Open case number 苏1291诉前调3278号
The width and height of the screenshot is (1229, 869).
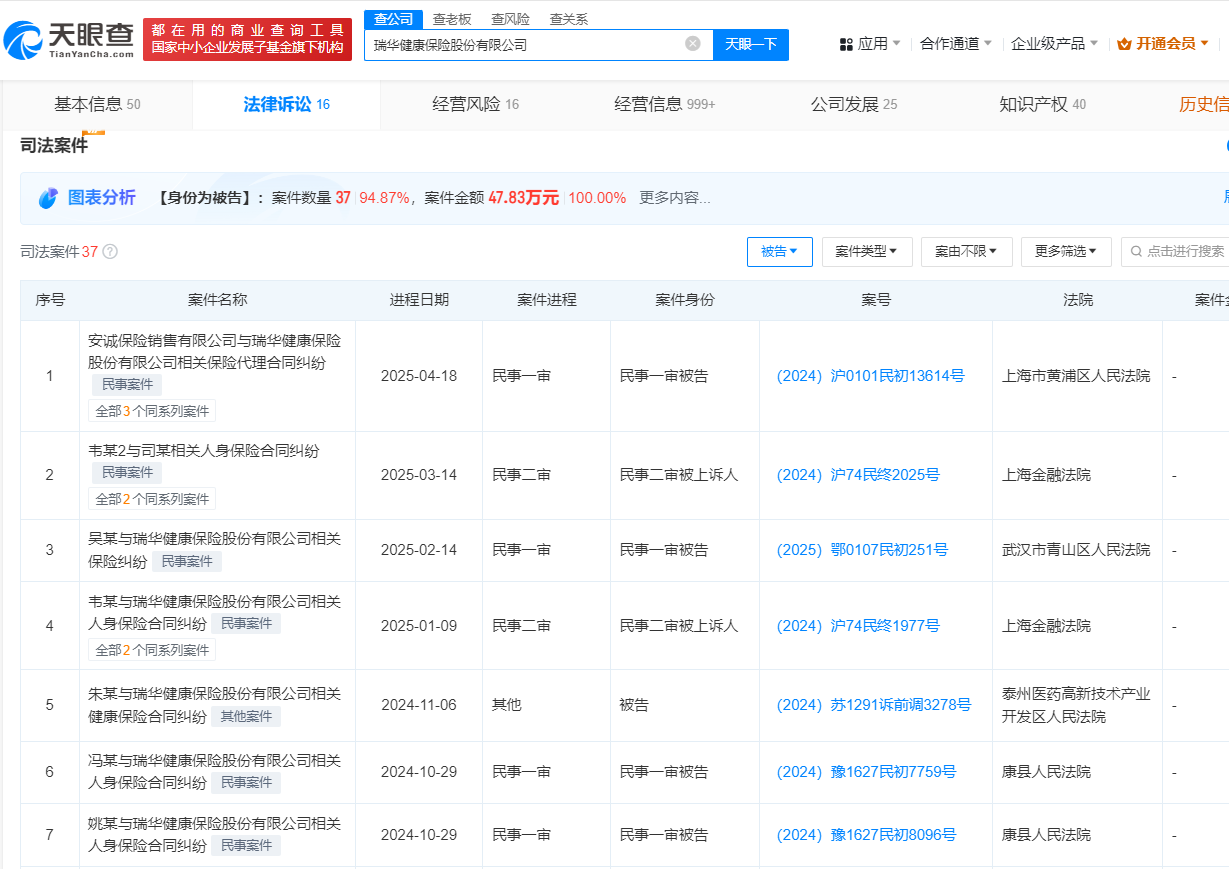[874, 705]
